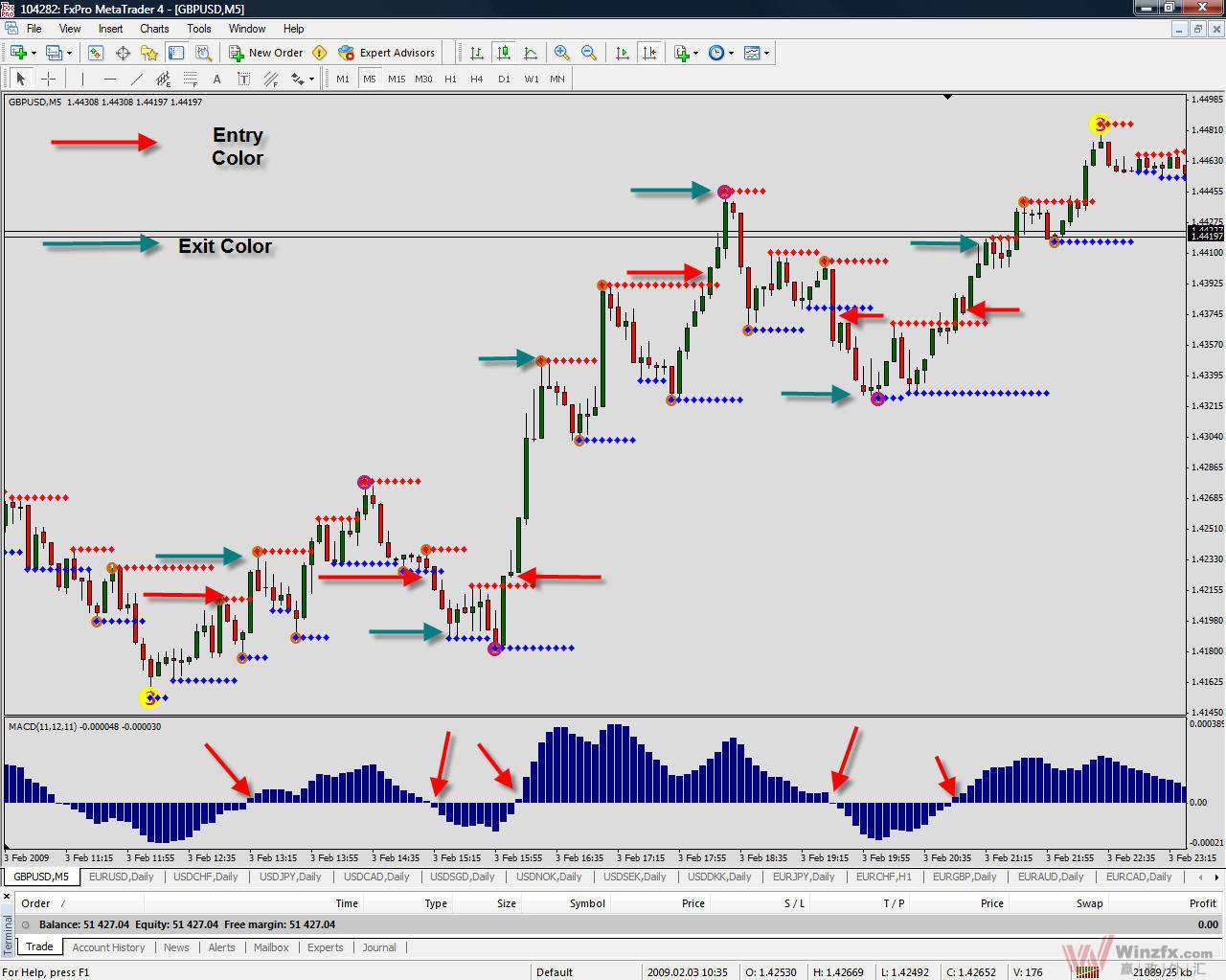Open the Charts menu
This screenshot has height=980, width=1226.
[x=153, y=29]
